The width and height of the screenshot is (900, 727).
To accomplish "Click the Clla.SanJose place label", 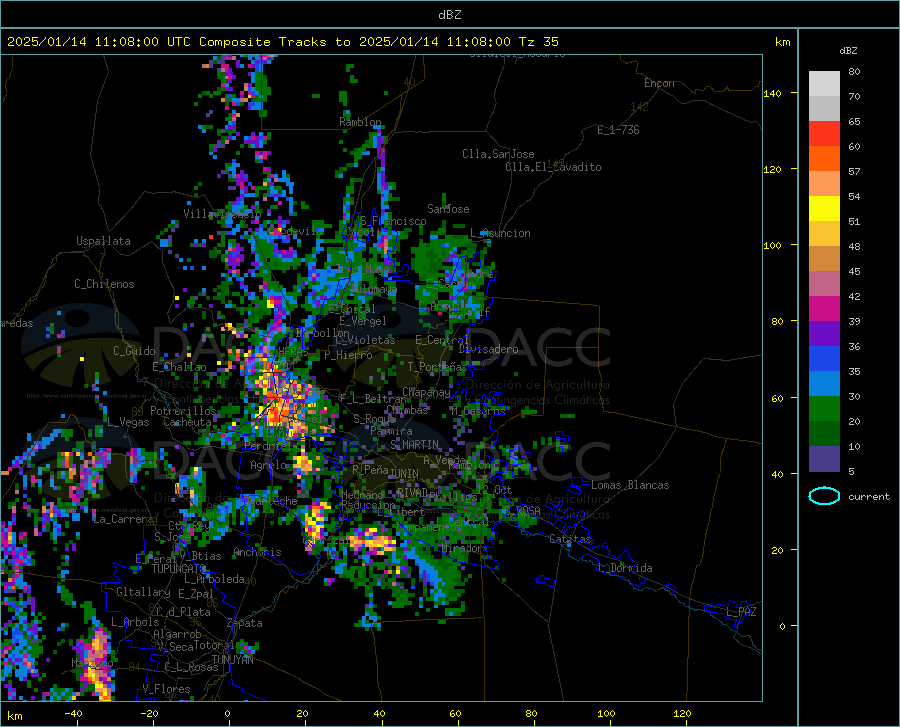I will [498, 154].
